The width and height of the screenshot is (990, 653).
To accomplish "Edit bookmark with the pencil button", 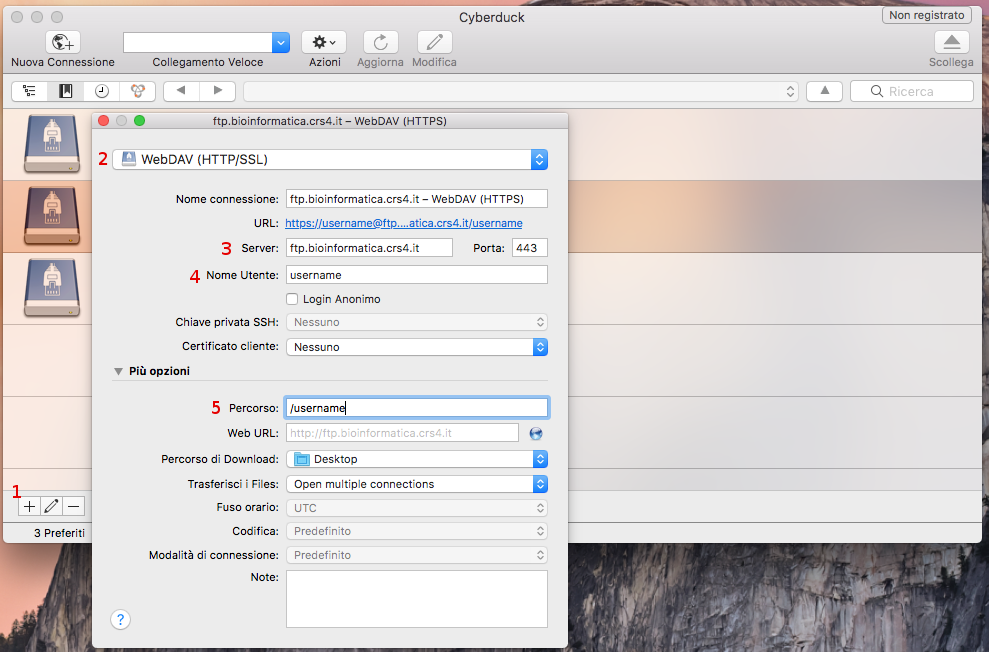I will click(x=51, y=506).
